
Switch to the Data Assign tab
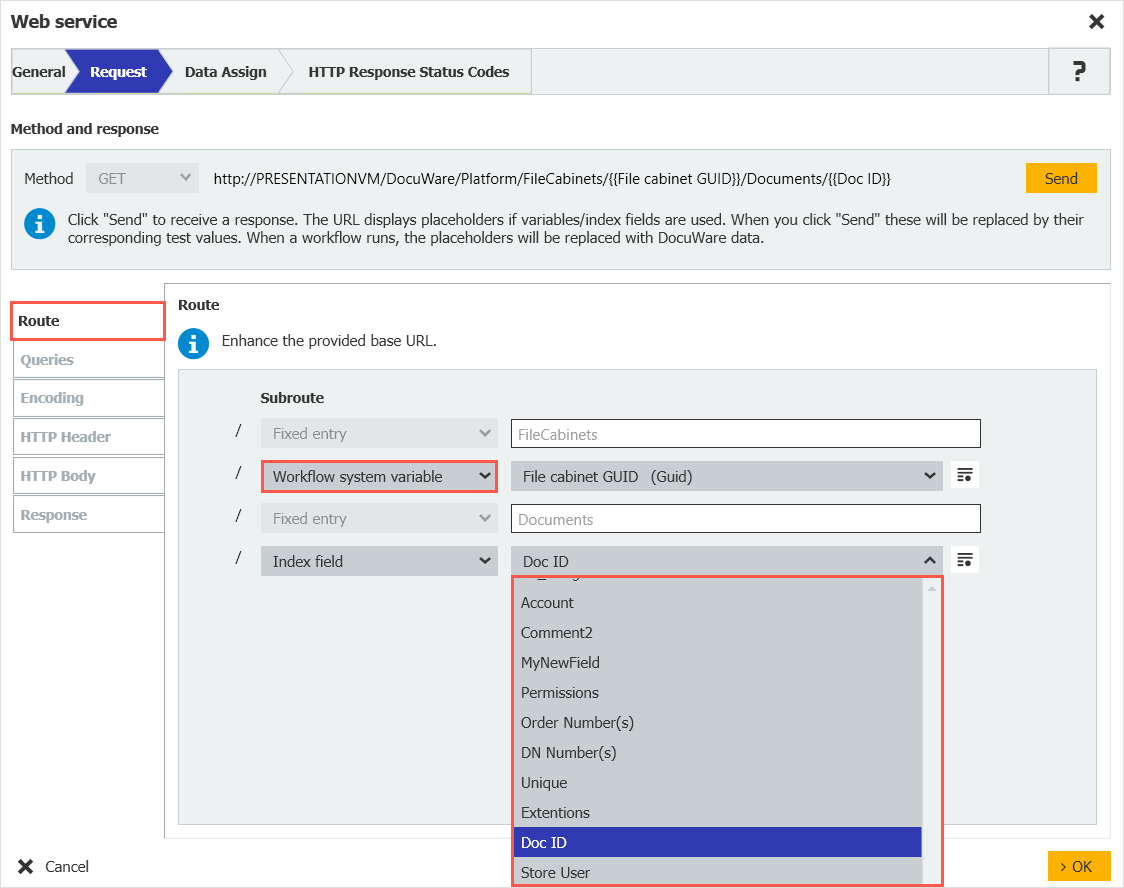(226, 71)
